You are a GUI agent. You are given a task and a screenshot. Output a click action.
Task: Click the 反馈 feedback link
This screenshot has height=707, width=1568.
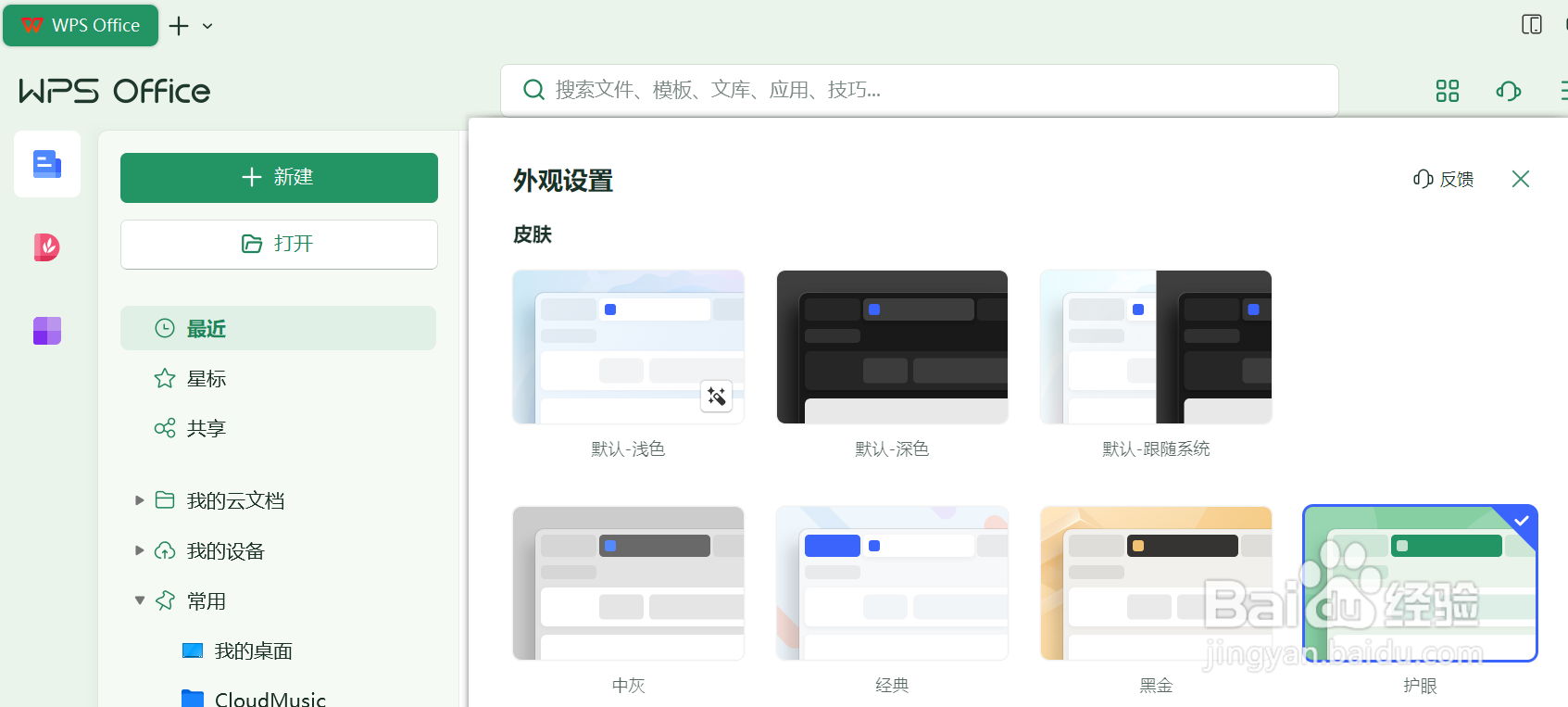point(1443,179)
